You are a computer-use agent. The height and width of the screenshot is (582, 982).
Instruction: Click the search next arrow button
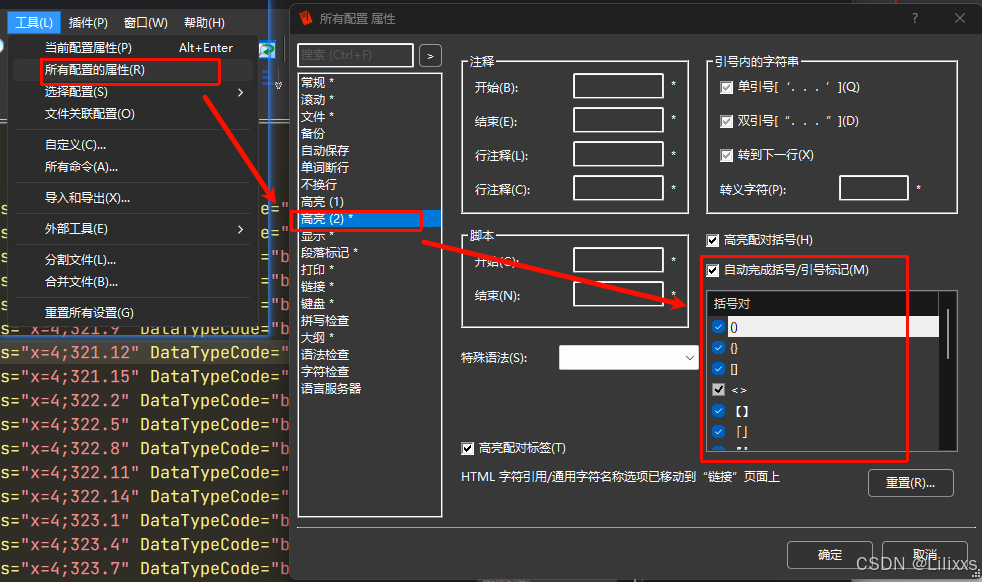430,56
